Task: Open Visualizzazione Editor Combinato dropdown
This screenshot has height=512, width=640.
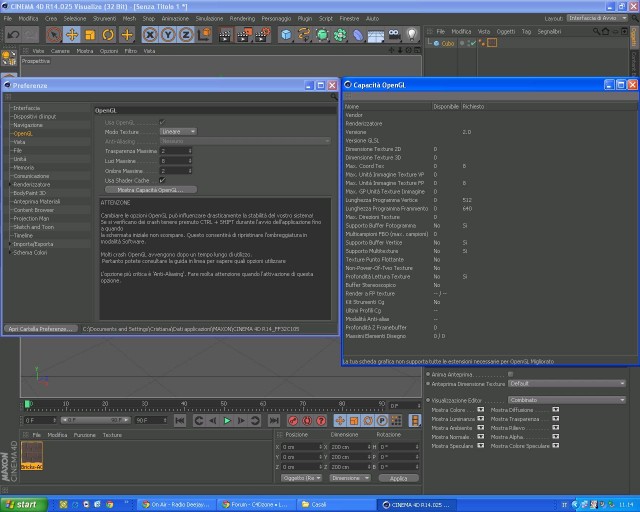Action: coord(567,400)
